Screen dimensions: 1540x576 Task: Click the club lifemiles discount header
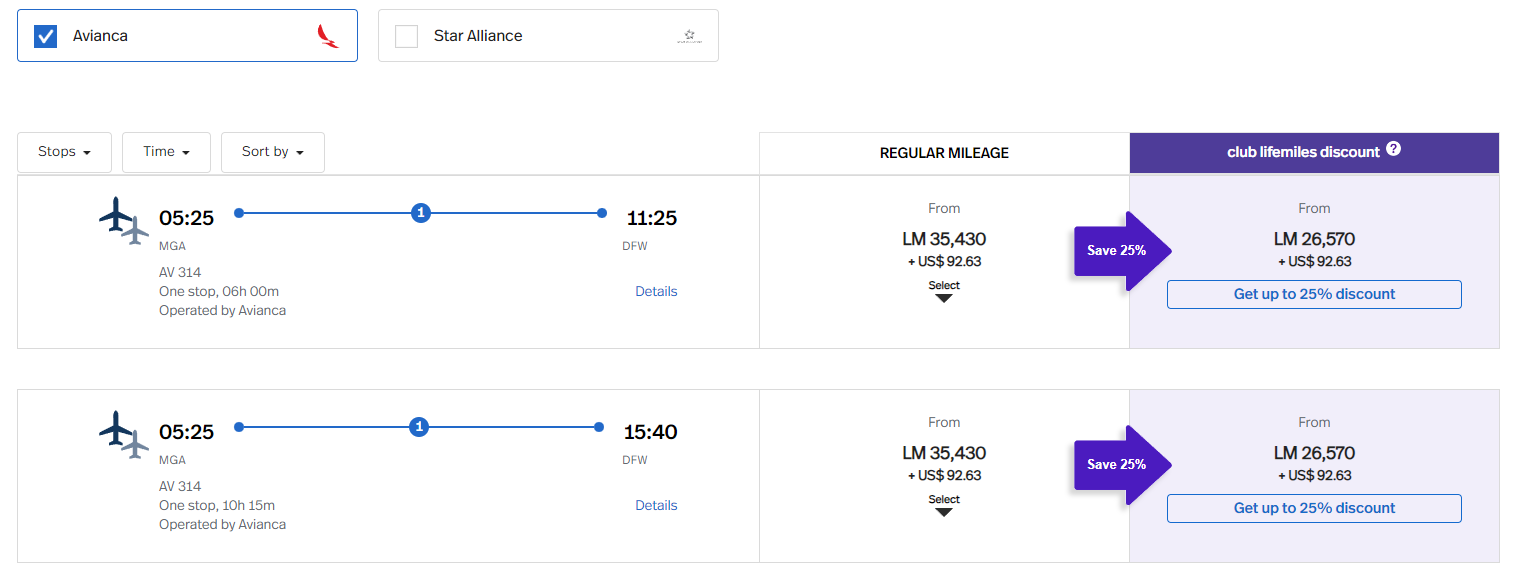1314,153
